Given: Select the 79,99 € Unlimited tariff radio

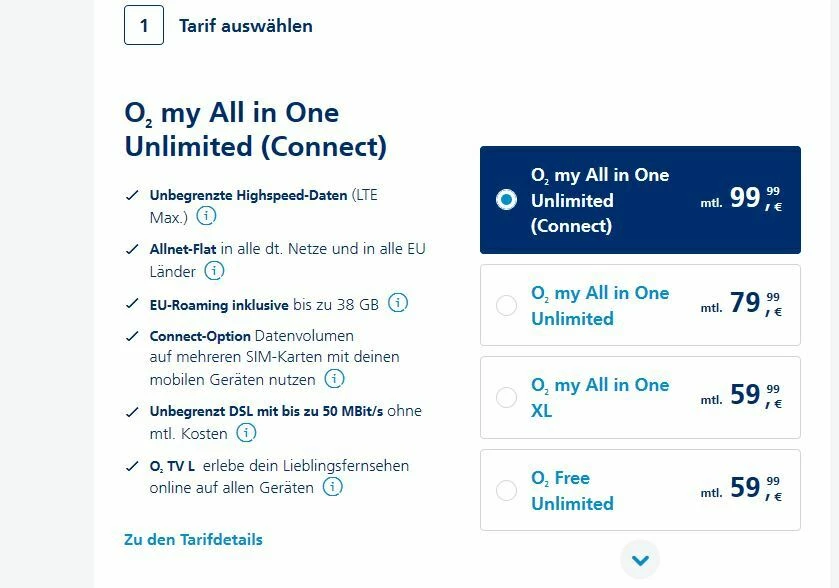Looking at the screenshot, I should [x=507, y=305].
